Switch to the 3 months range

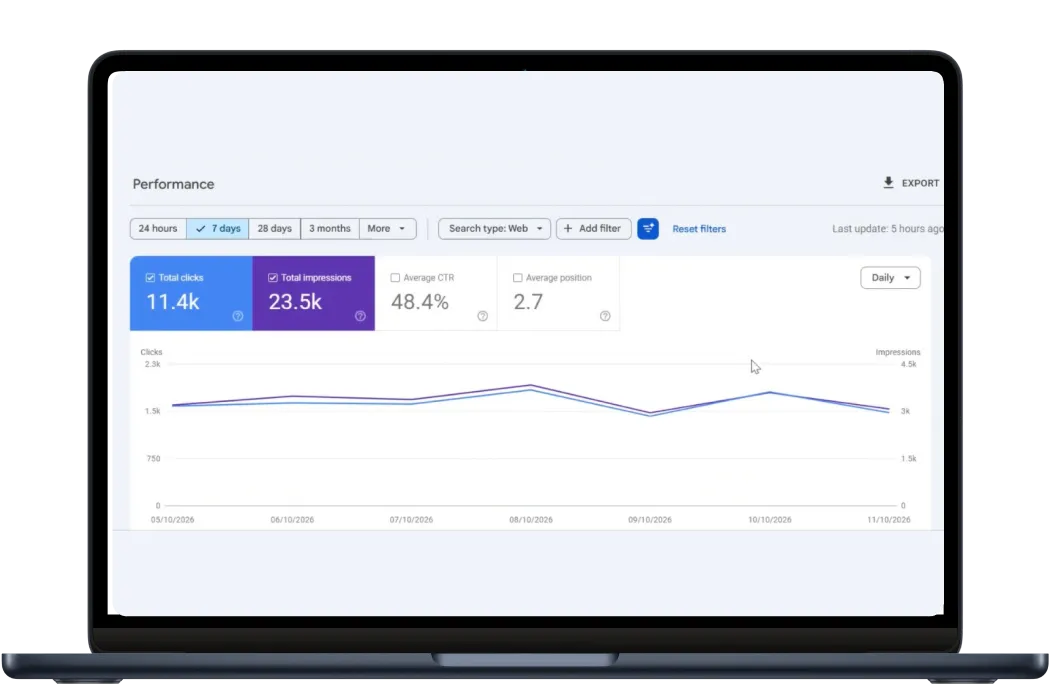[330, 229]
